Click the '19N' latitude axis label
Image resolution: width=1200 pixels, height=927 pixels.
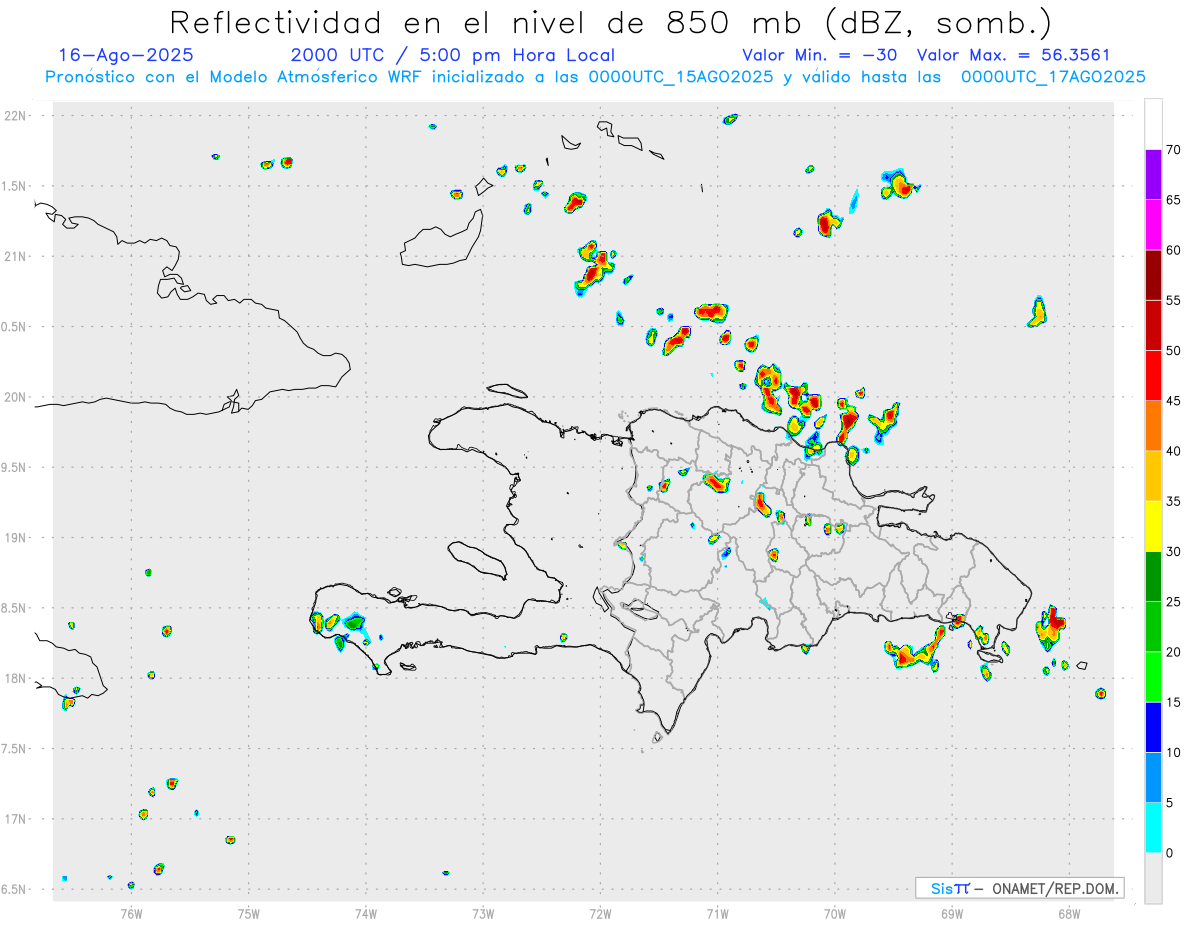click(15, 538)
